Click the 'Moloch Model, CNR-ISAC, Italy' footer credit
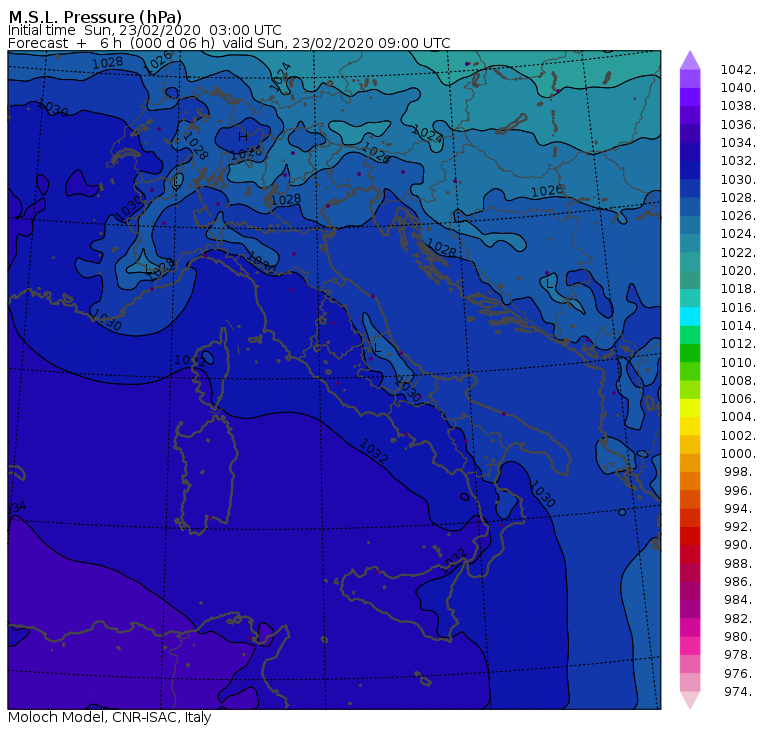The height and width of the screenshot is (731, 760). (110, 717)
